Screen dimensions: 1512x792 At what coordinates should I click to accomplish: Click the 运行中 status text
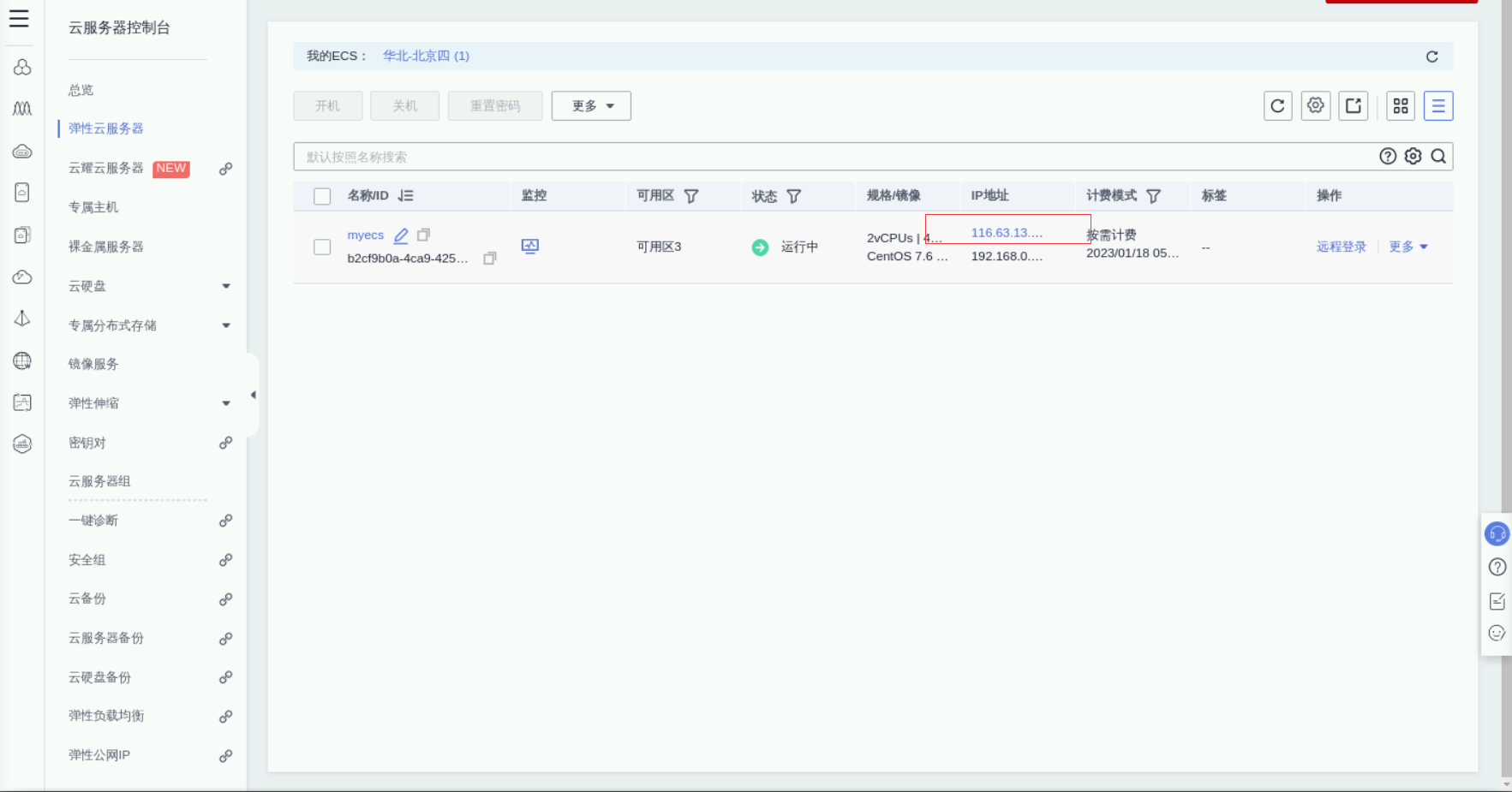pos(799,247)
